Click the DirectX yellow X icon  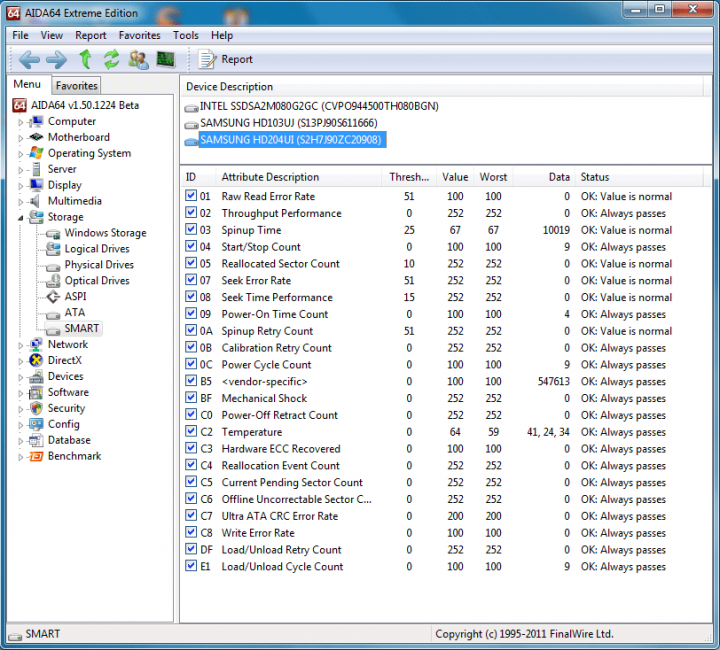pyautogui.click(x=36, y=360)
